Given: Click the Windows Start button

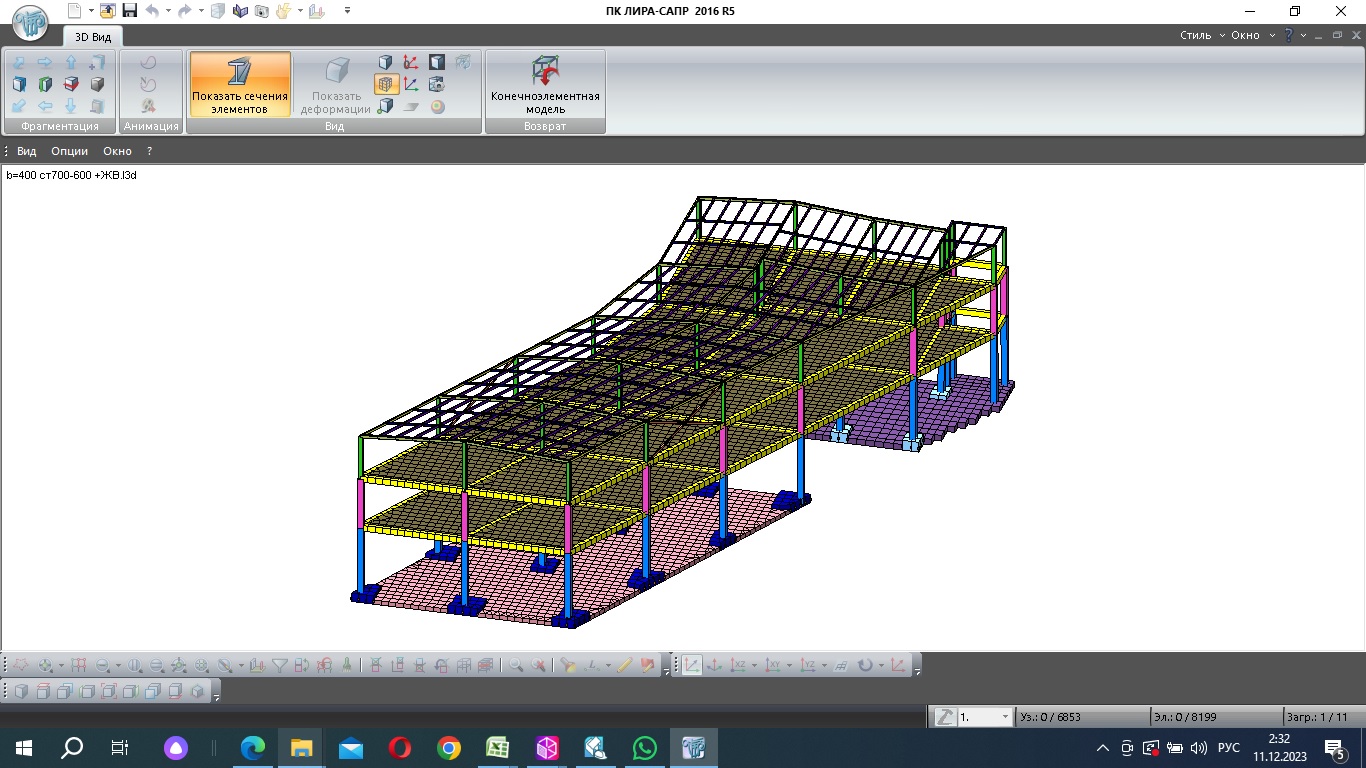Looking at the screenshot, I should [x=24, y=748].
